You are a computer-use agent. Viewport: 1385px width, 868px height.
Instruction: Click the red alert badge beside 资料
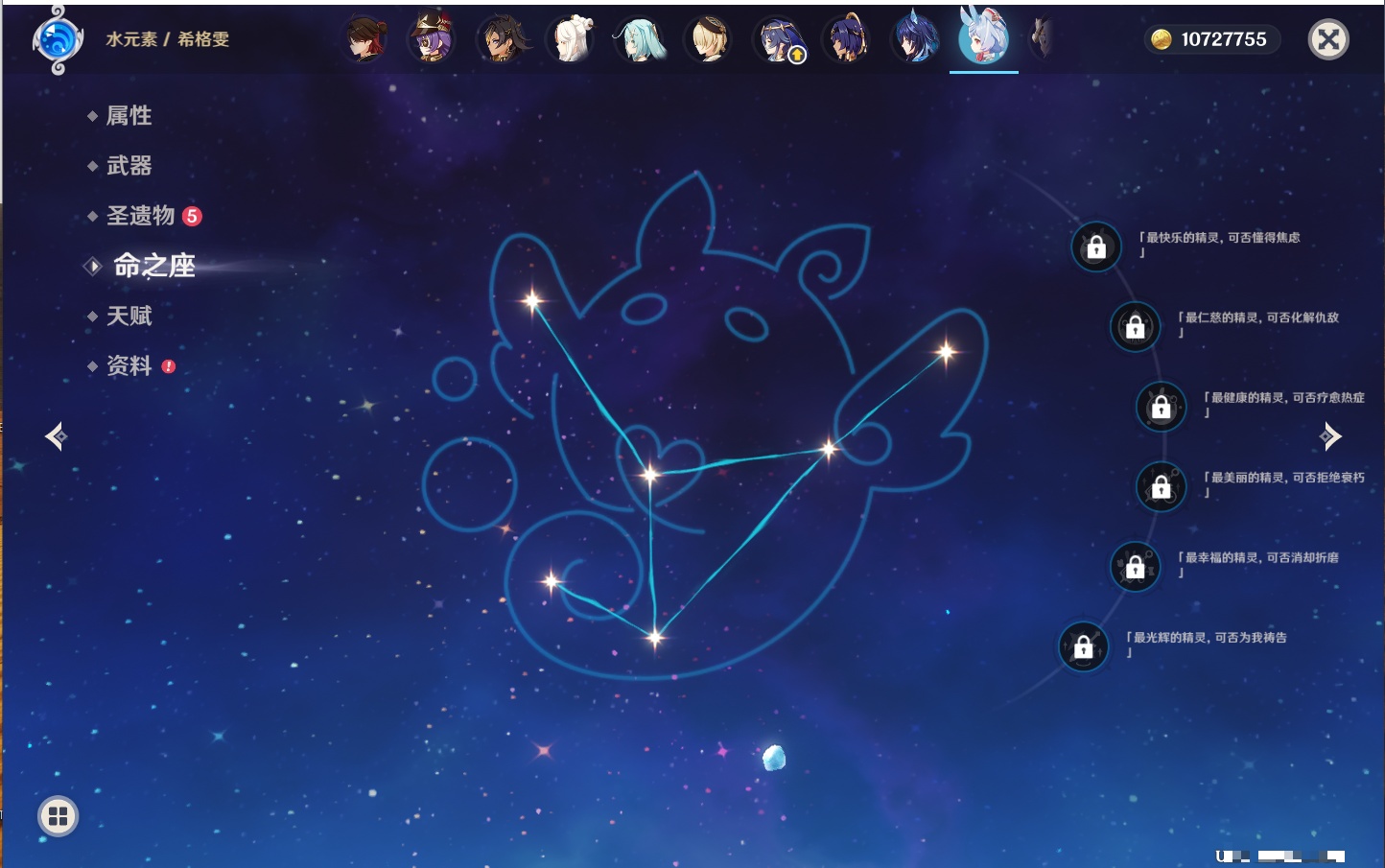tap(169, 366)
